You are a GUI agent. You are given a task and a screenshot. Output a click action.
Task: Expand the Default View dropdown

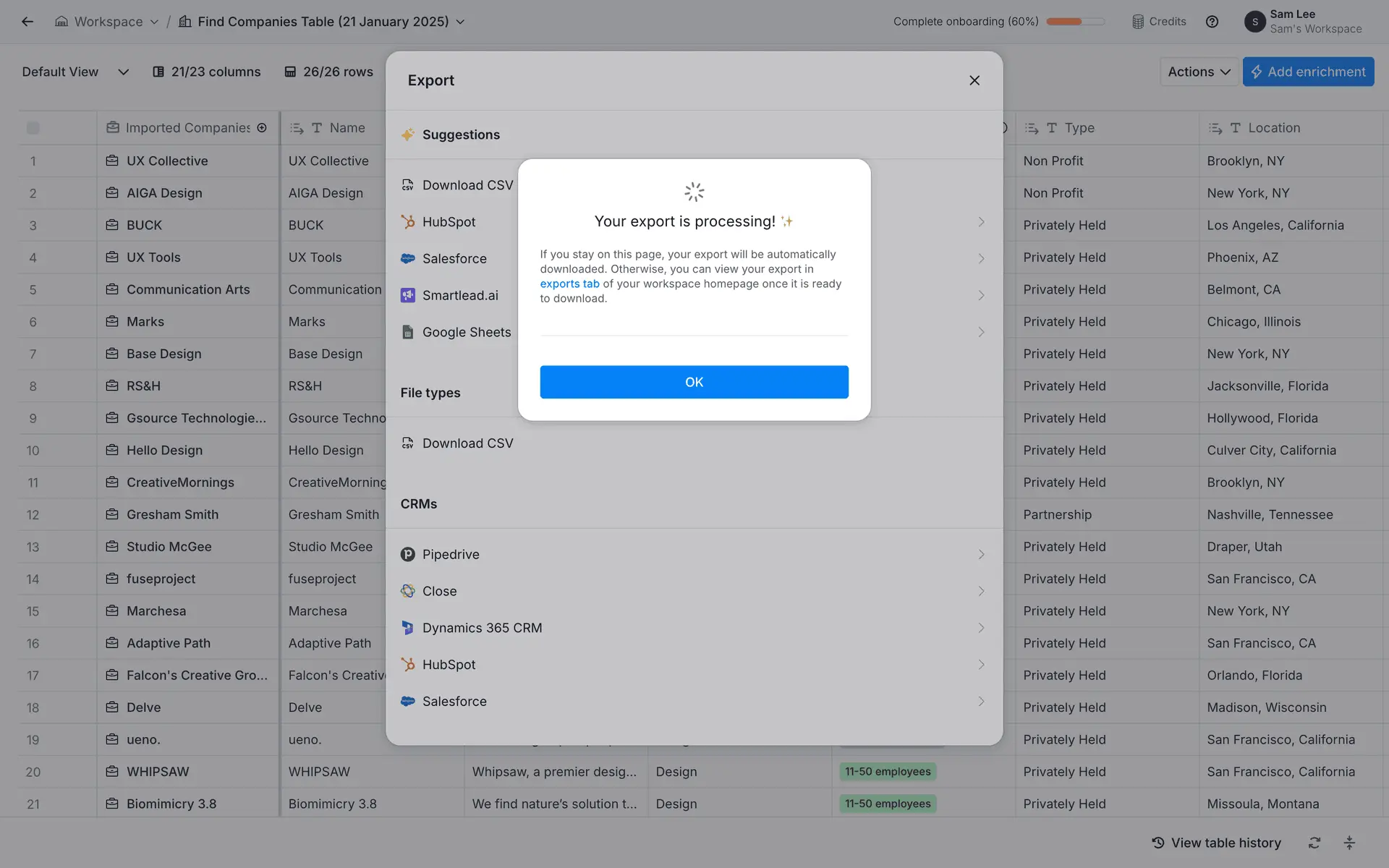pyautogui.click(x=123, y=72)
